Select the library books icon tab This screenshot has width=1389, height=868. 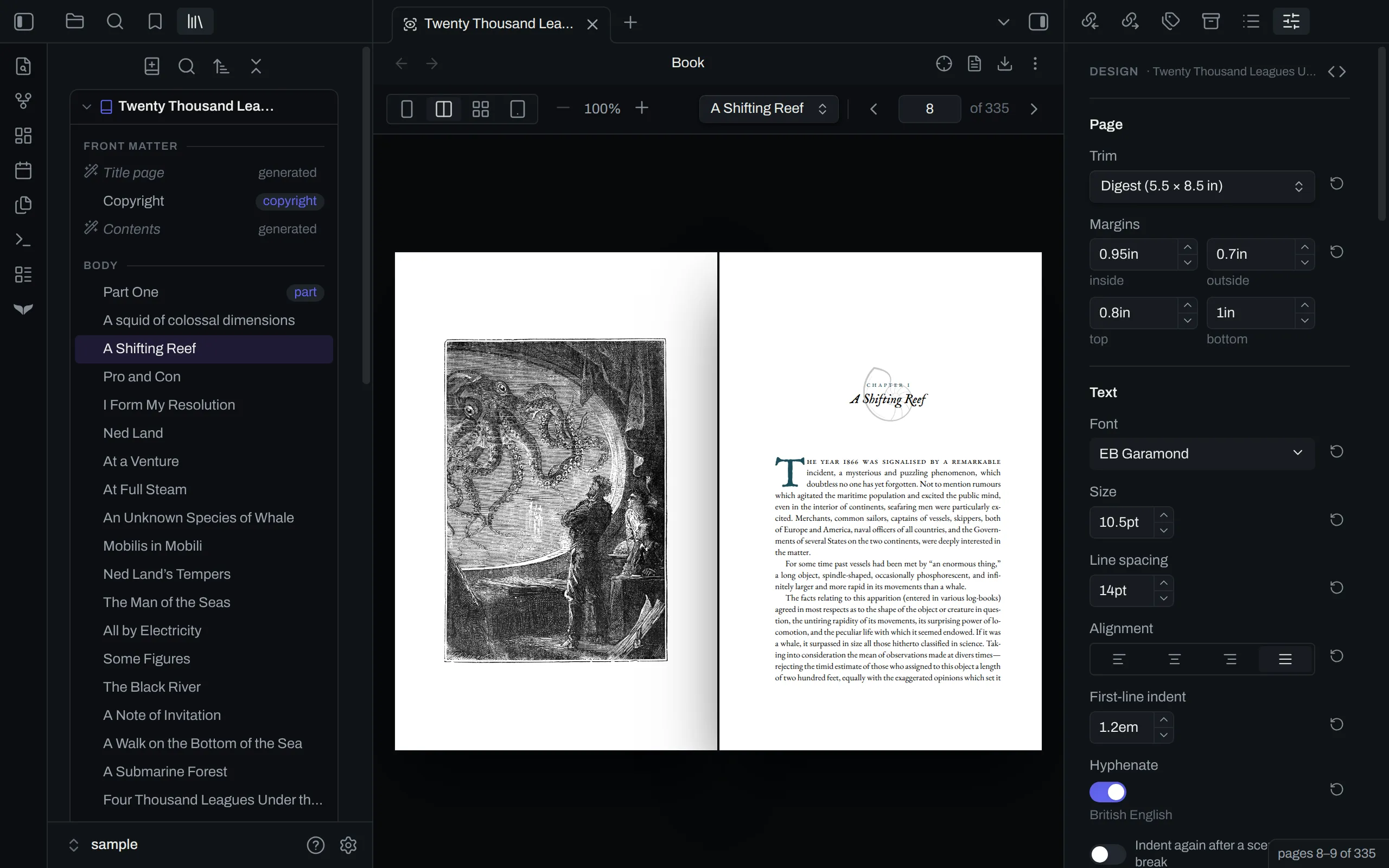(195, 22)
